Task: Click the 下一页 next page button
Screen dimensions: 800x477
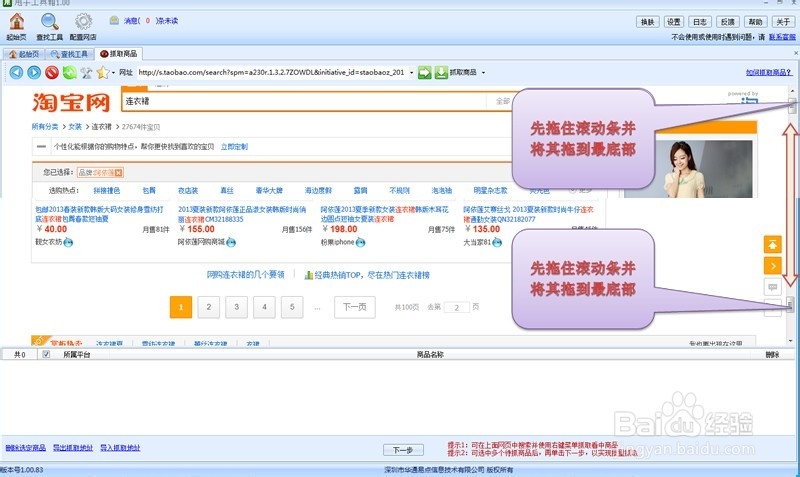Action: pyautogui.click(x=355, y=307)
